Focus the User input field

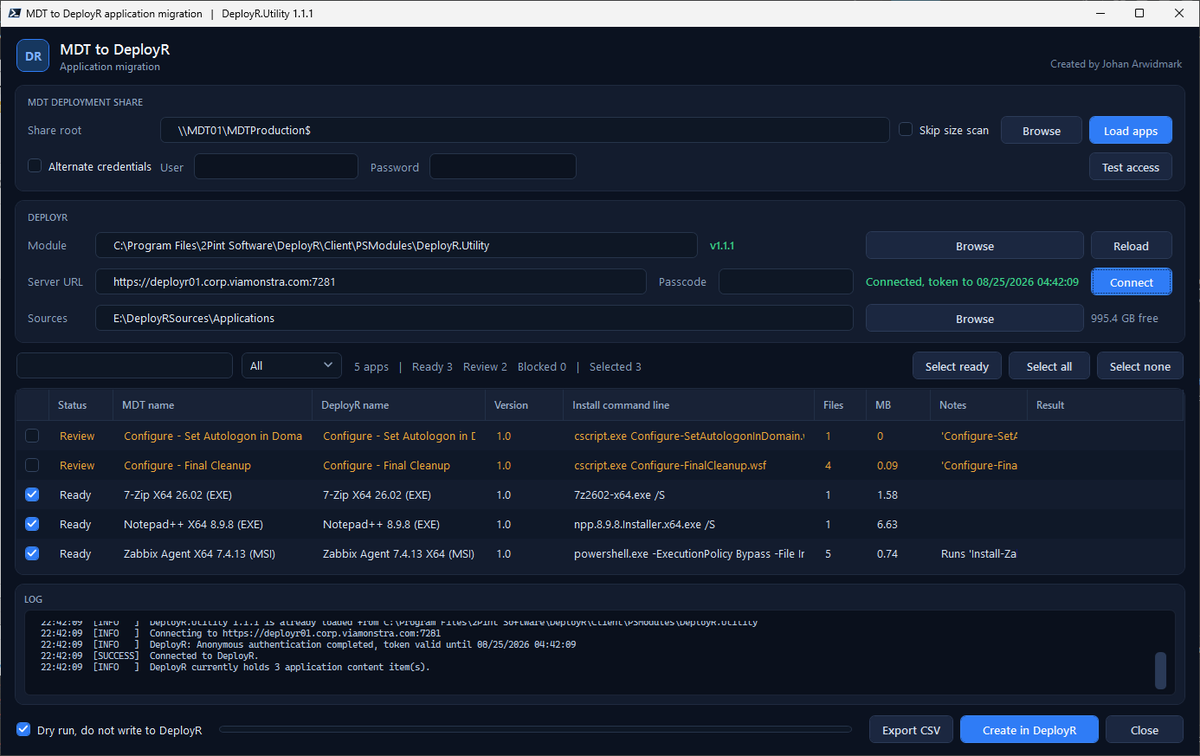275,167
